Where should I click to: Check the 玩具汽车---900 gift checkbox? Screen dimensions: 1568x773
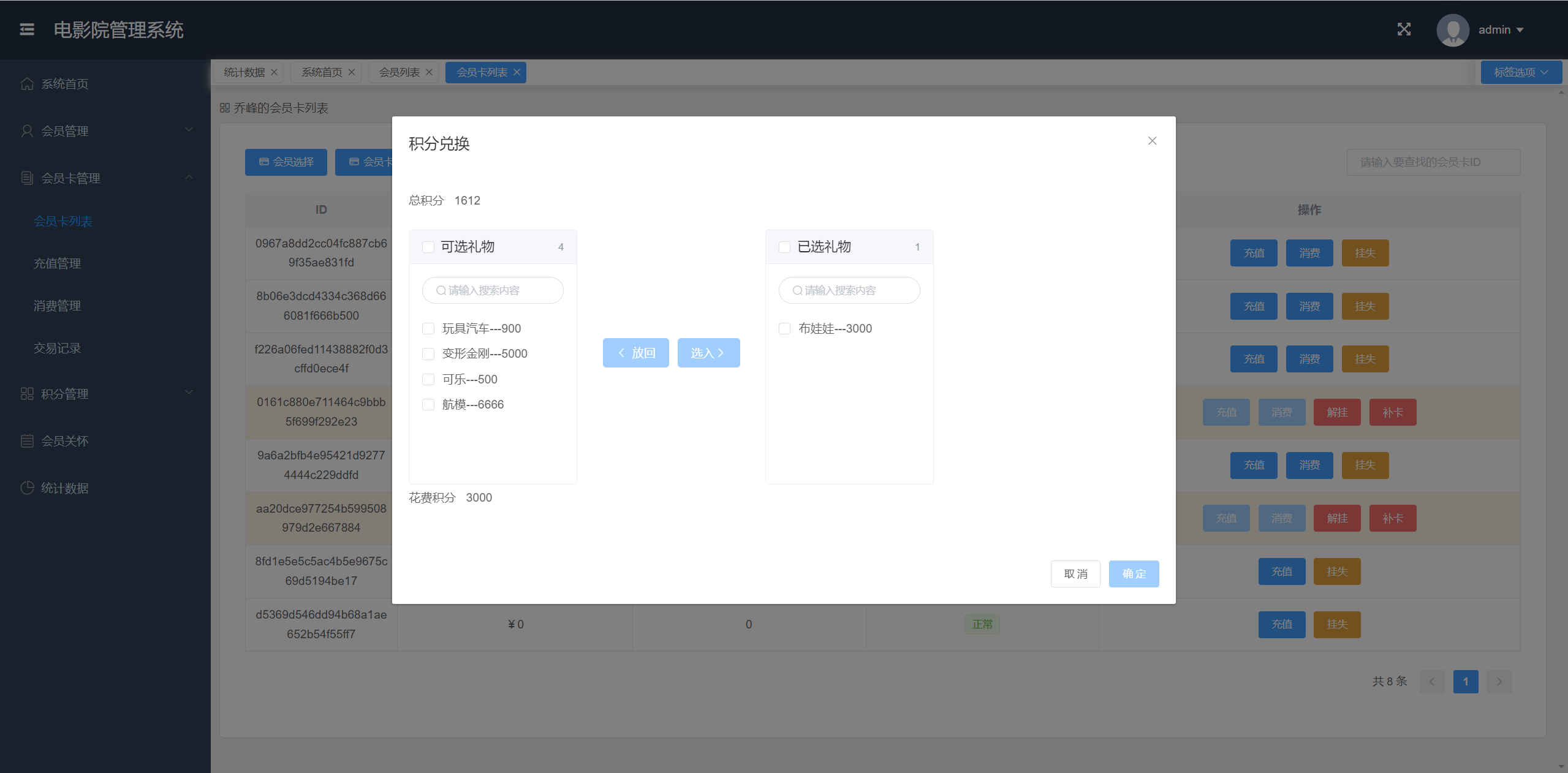(428, 329)
